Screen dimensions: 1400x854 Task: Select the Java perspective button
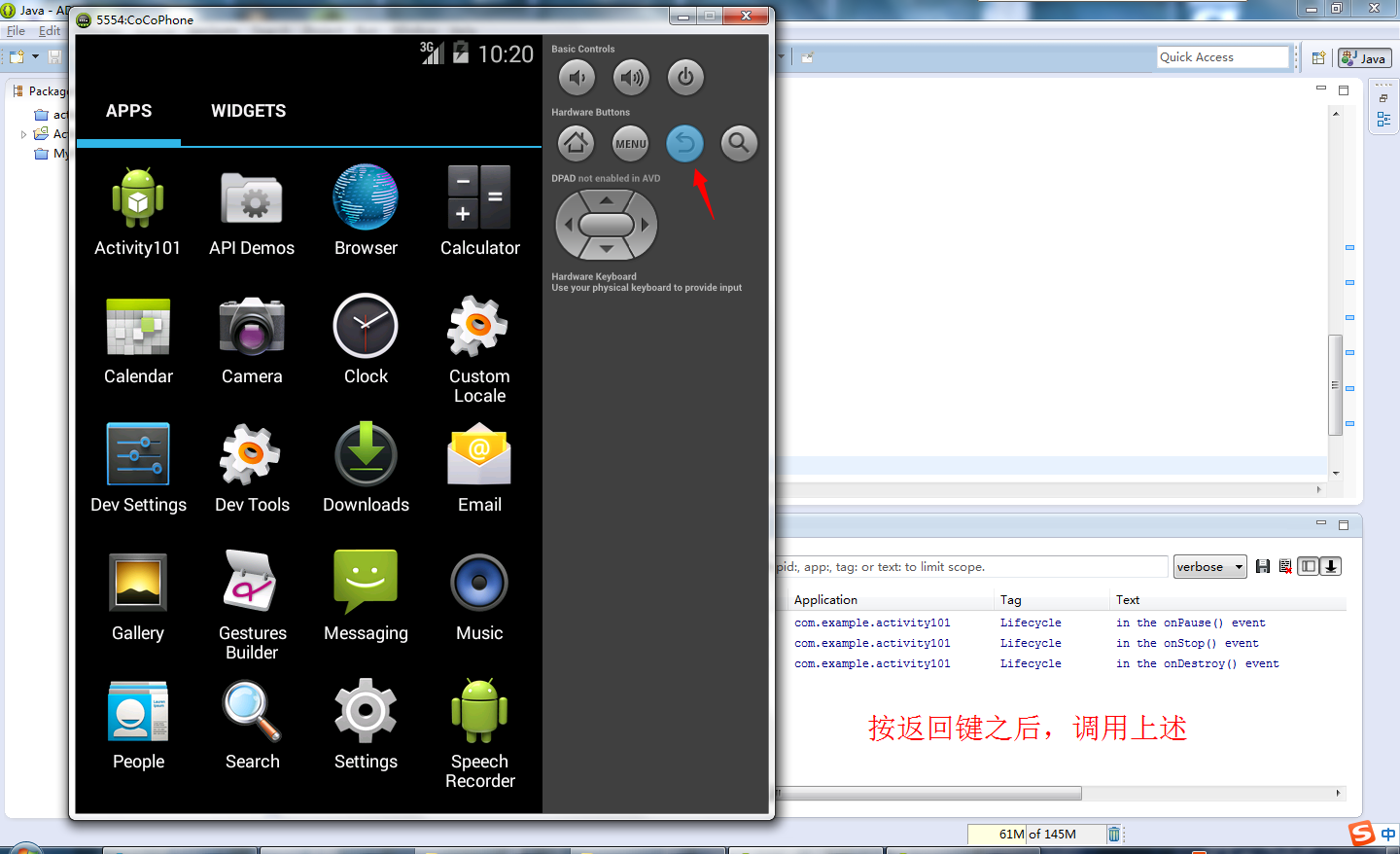click(1364, 58)
